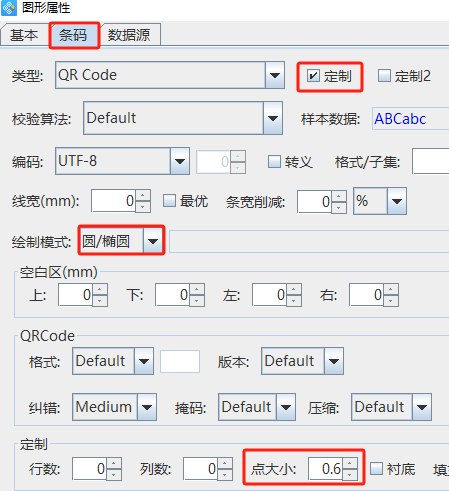Click the 样本数据 ABCabc text field
Viewport: 449px width, 491px height.
point(411,119)
